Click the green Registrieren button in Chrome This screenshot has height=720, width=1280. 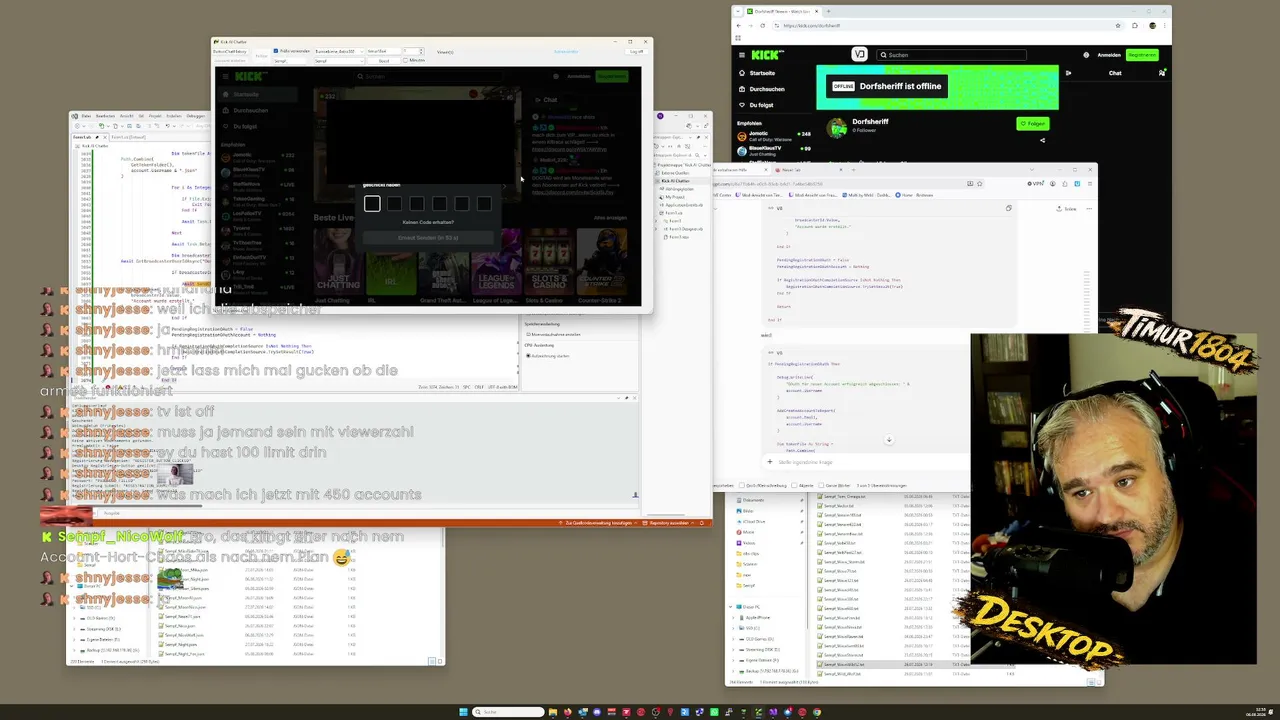(x=1142, y=55)
